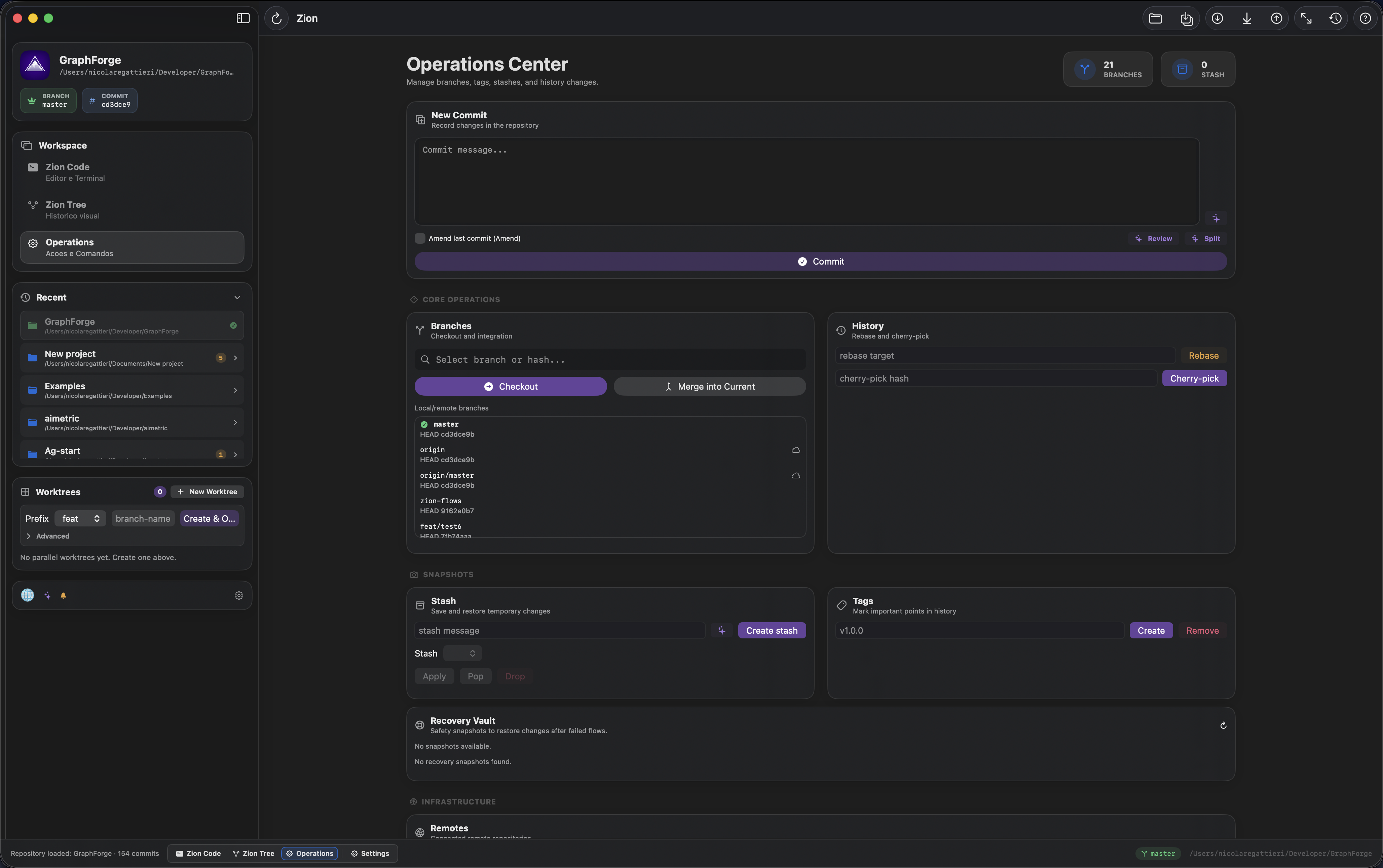Open the worktree Prefix dropdown showing feat
1383x868 pixels.
point(79,518)
